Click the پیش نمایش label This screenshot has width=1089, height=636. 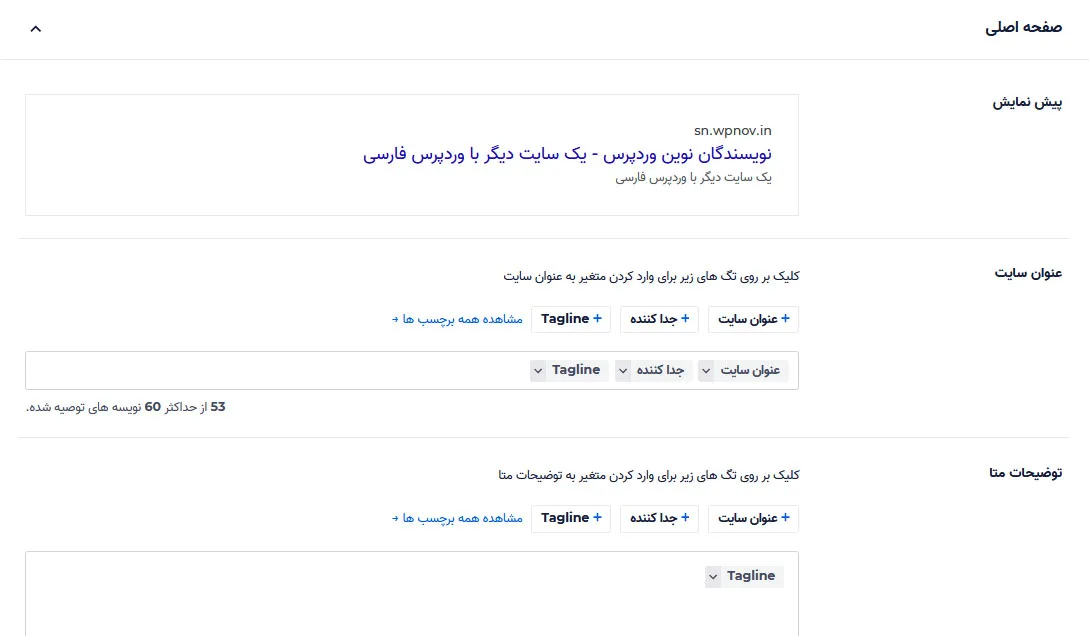(x=1027, y=103)
